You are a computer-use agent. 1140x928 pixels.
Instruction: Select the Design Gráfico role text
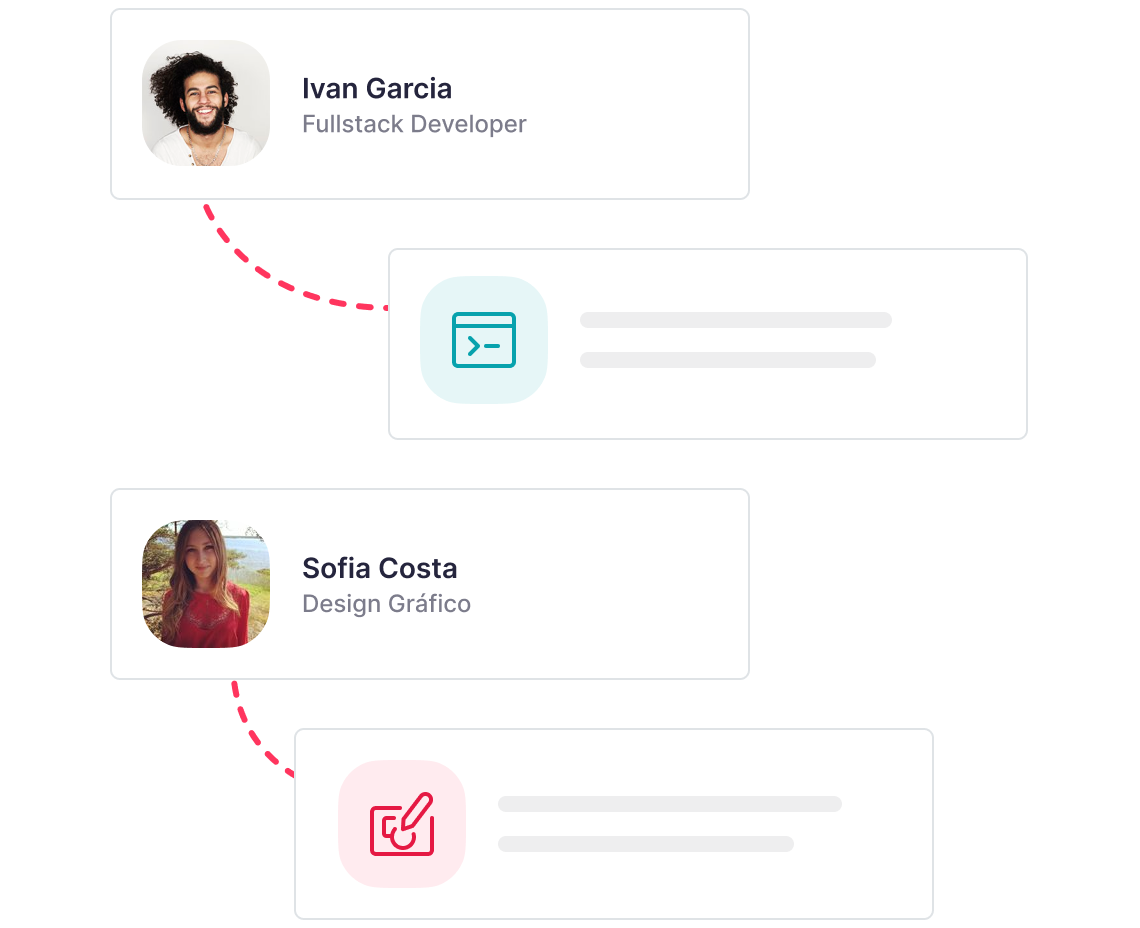point(386,604)
